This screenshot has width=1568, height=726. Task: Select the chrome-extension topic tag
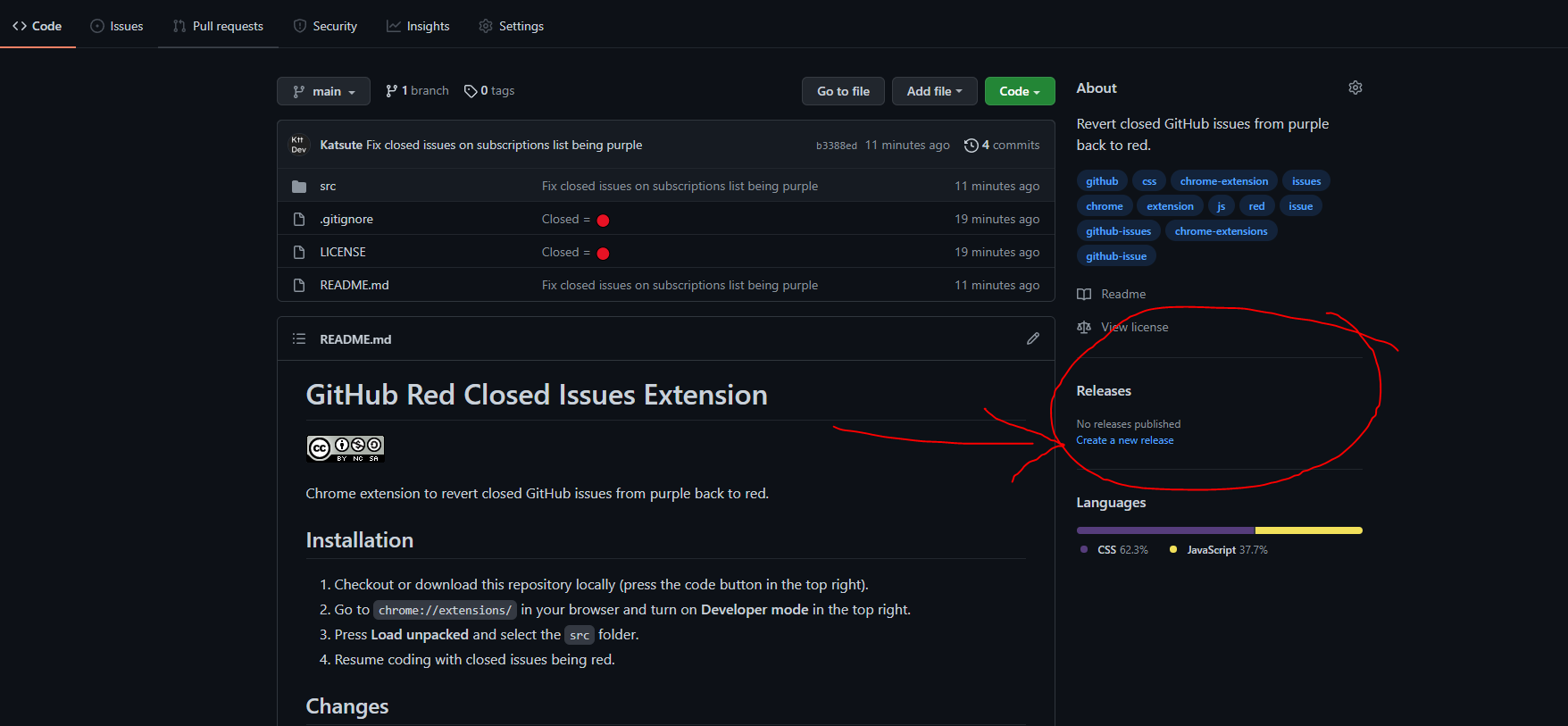click(x=1224, y=181)
